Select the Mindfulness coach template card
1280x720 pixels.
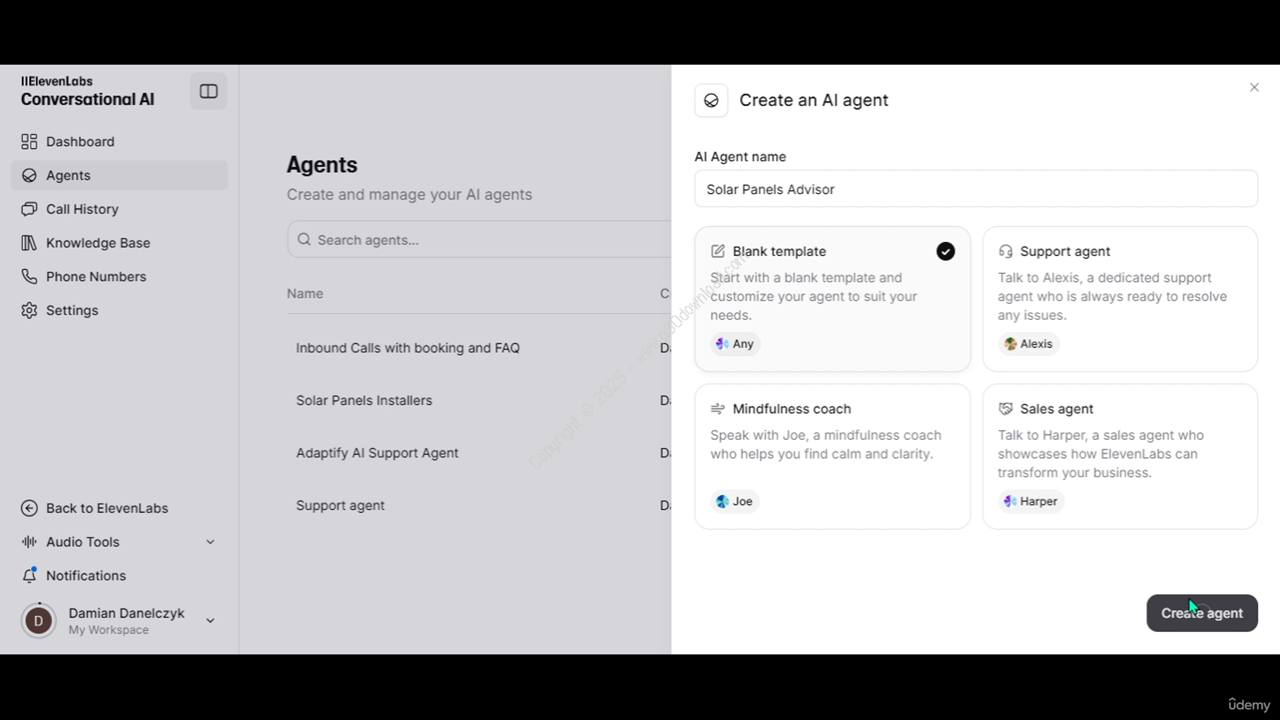click(x=832, y=456)
